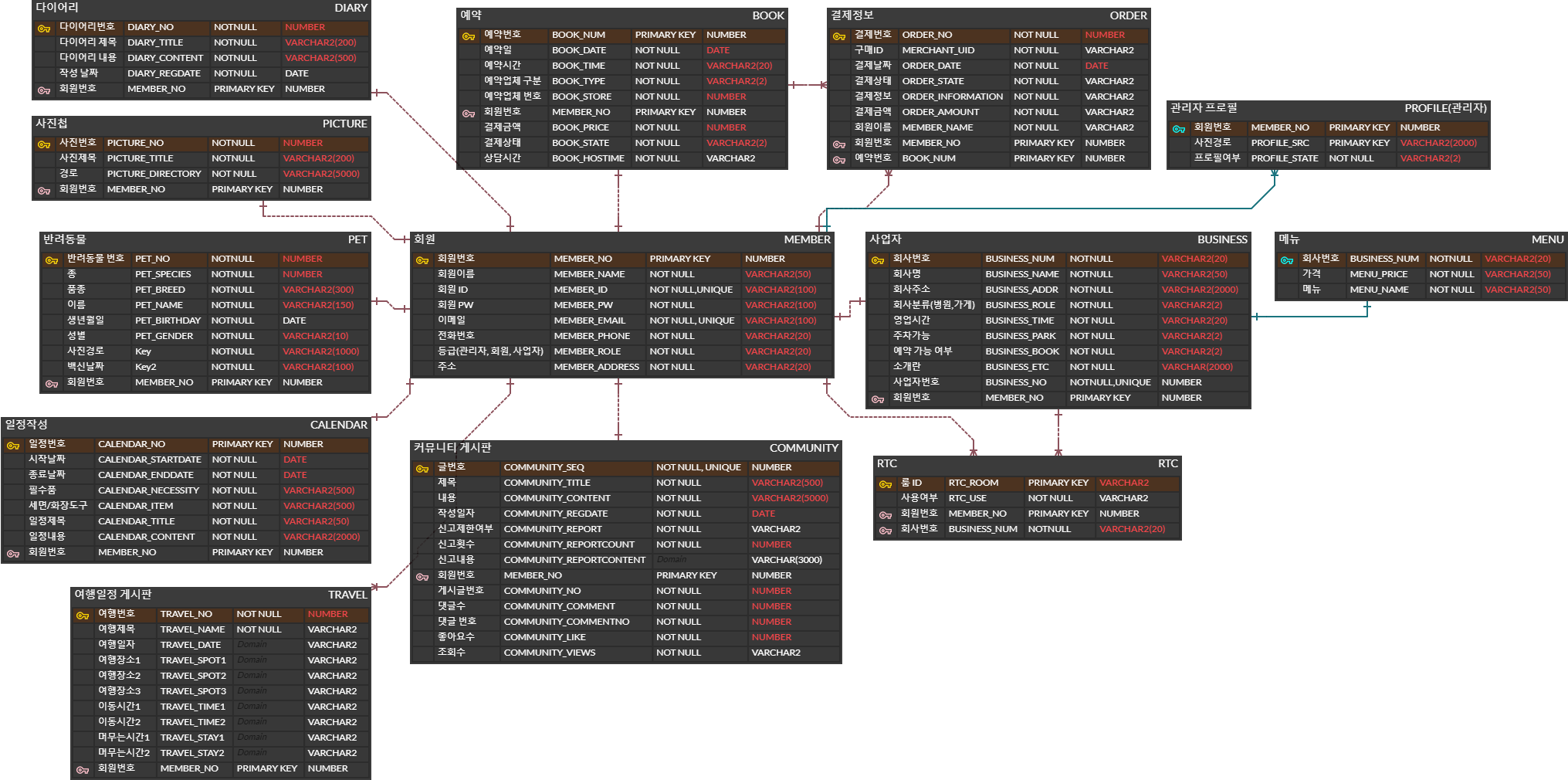Click the PET_BIRTHDAY column name
Image resolution: width=1568 pixels, height=780 pixels.
pyautogui.click(x=168, y=320)
